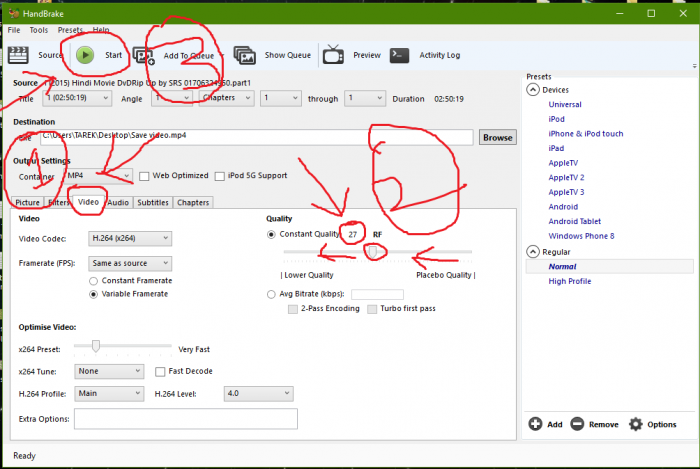Click the green Start play icon

tap(85, 55)
